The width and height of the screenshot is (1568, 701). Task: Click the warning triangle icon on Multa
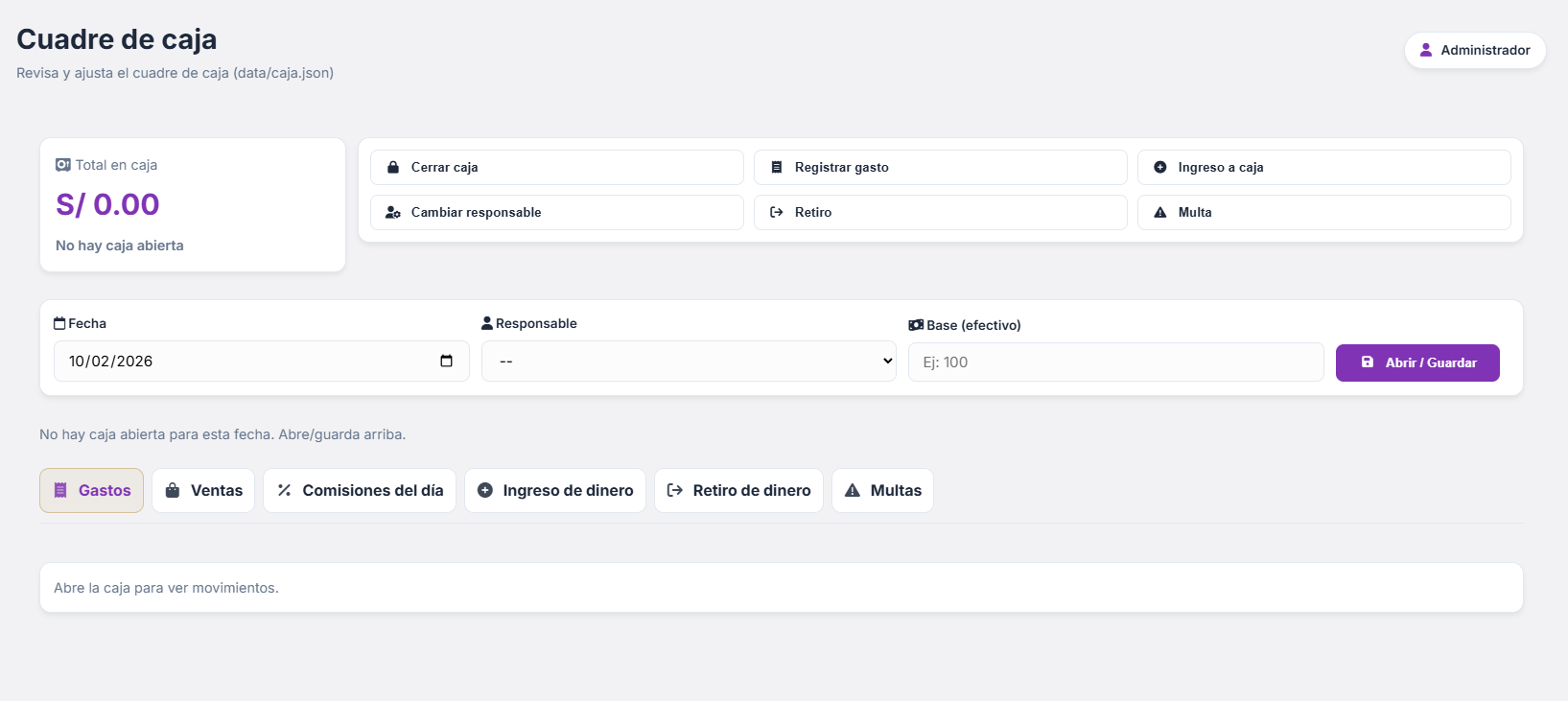tap(1160, 212)
